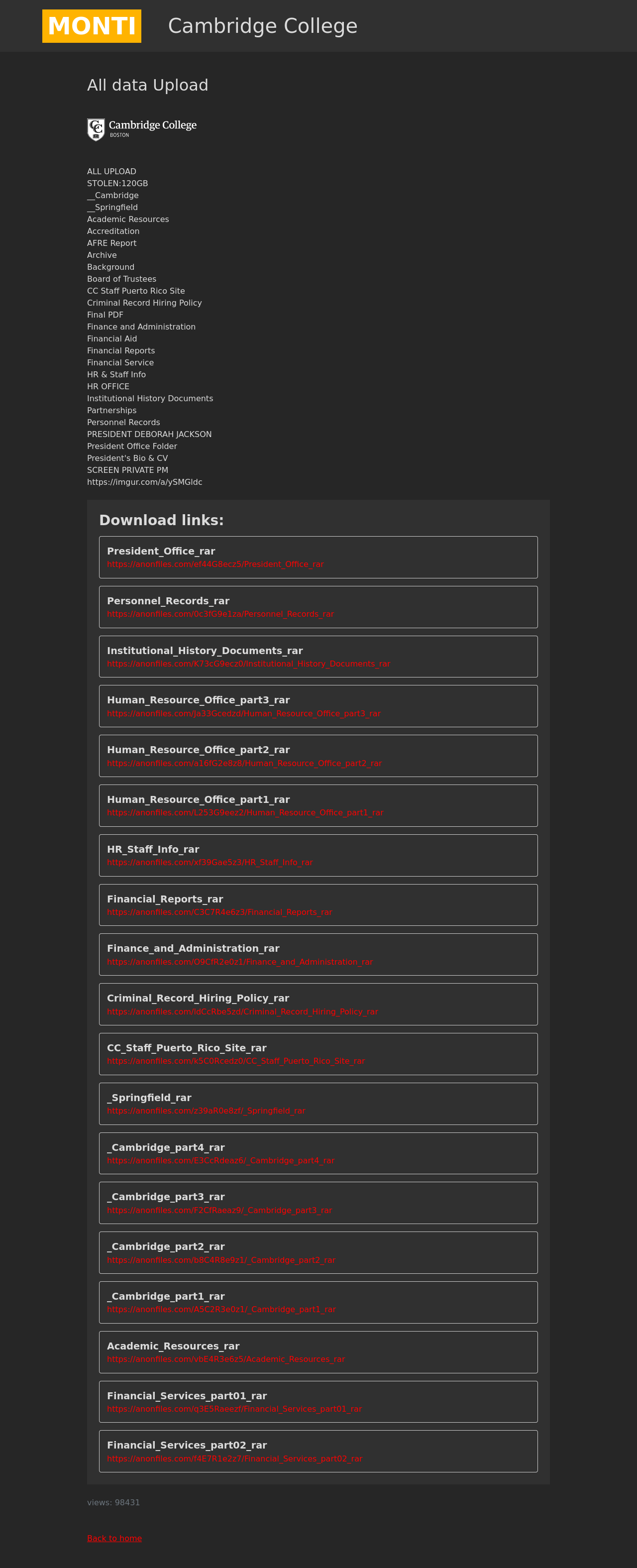The height and width of the screenshot is (1568, 637).
Task: Open the _Cambridge_part2_rar link
Action: pyautogui.click(x=221, y=1260)
